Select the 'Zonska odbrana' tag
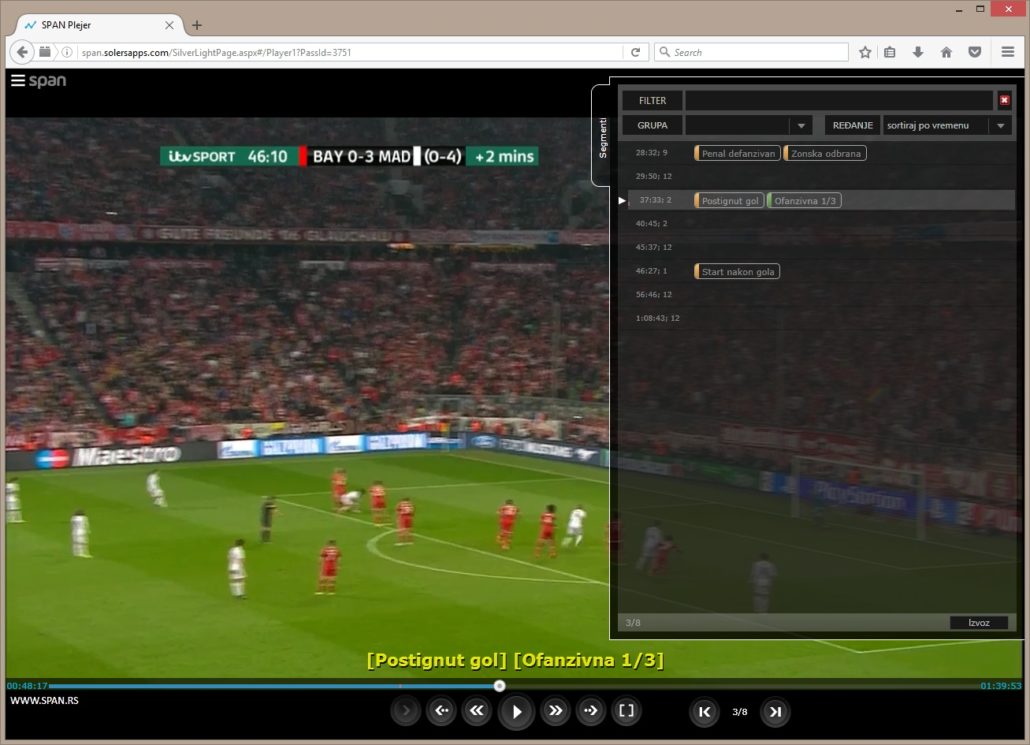Screen dimensions: 1030x745 tap(825, 153)
